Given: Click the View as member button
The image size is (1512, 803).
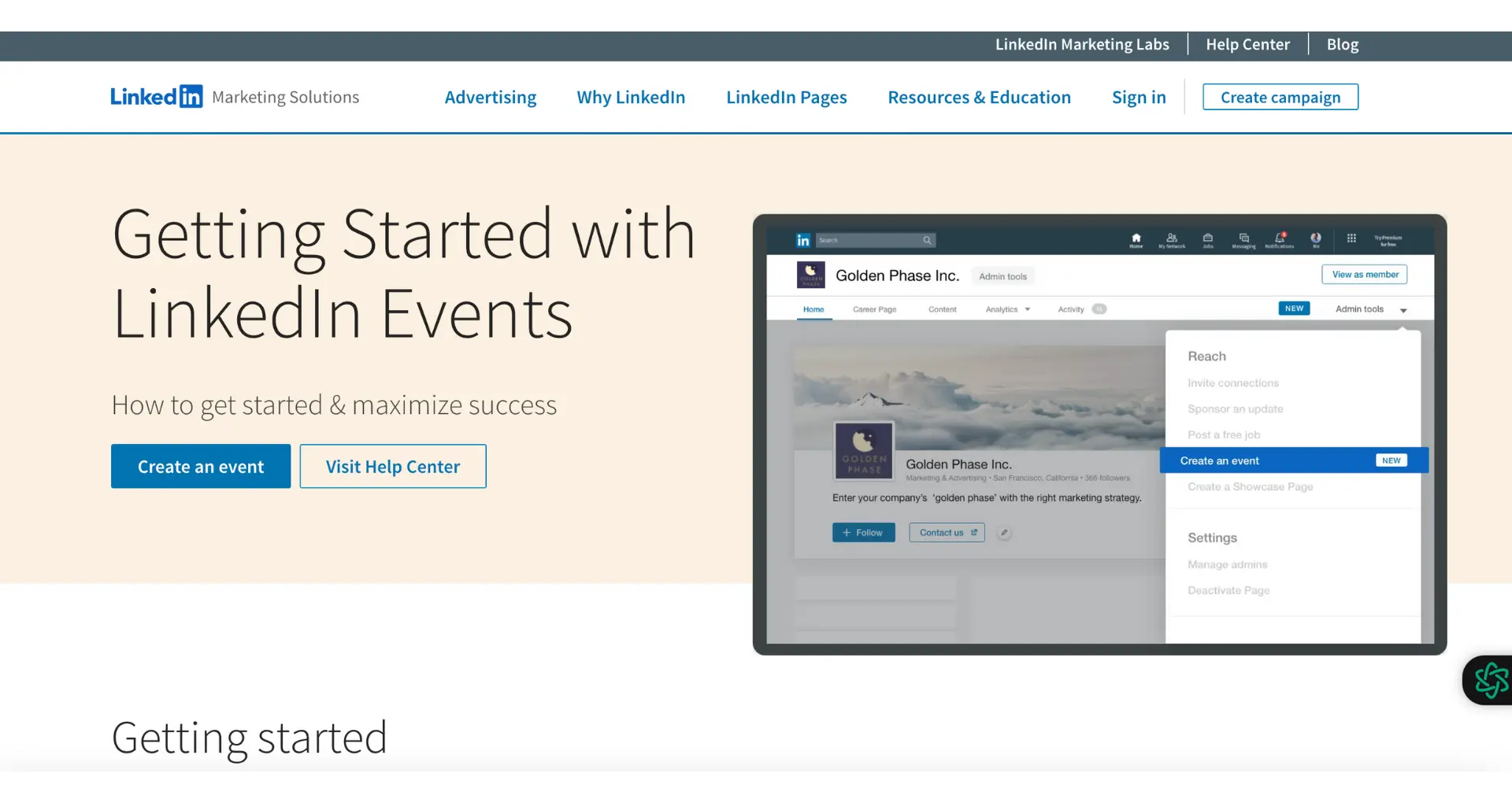Looking at the screenshot, I should point(1365,275).
